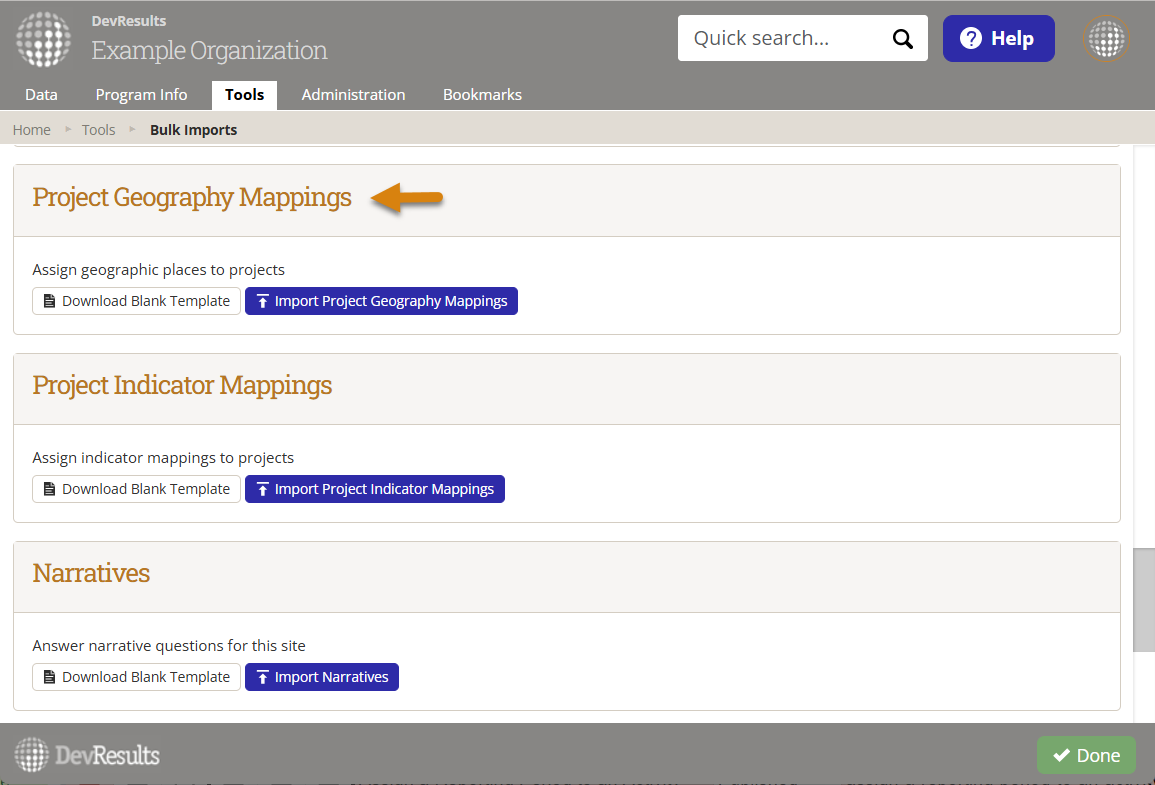
Task: Go to Home breadcrumb link
Action: [32, 130]
